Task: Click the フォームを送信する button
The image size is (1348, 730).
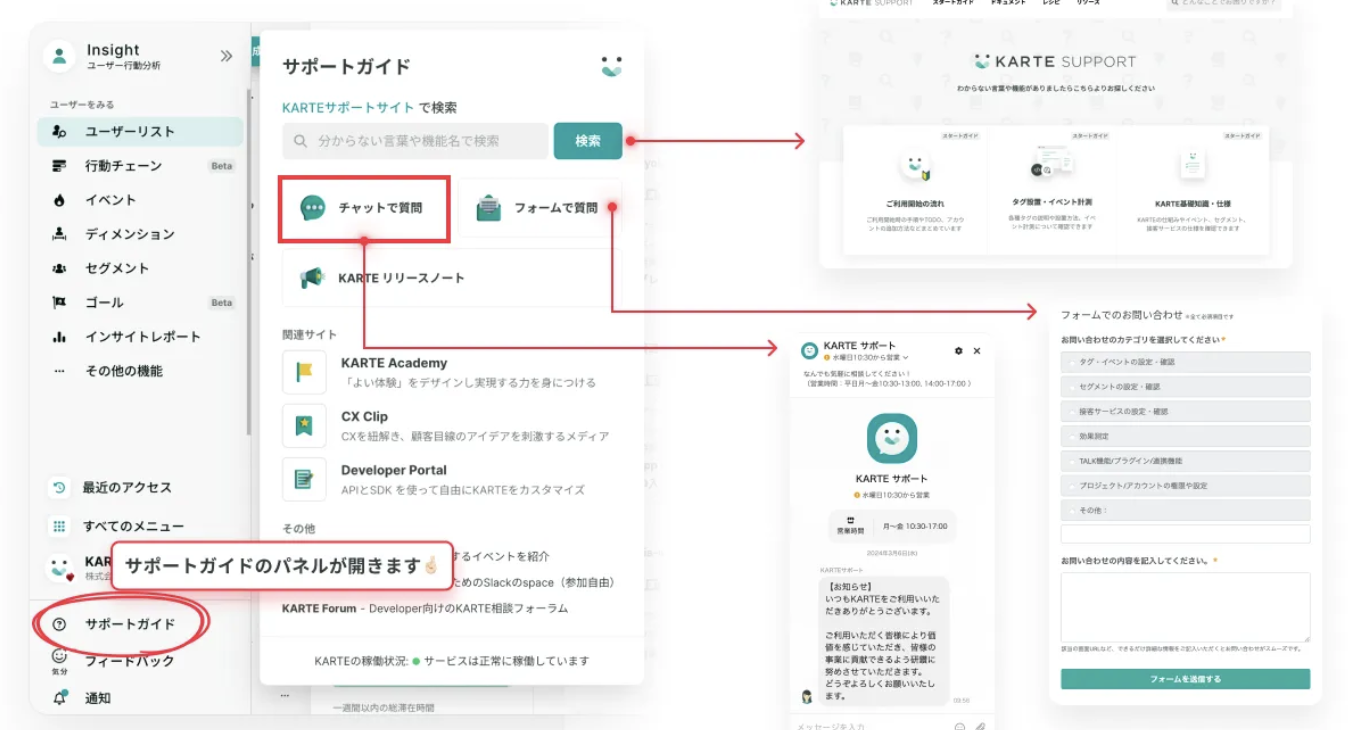Action: pyautogui.click(x=1185, y=679)
